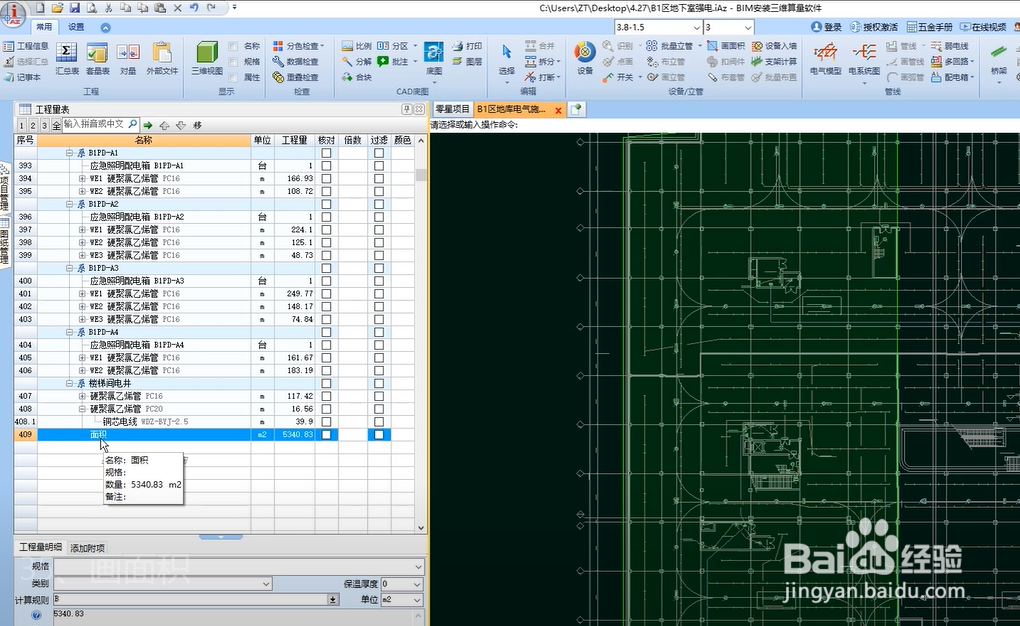Click 分解 explode tool

pyautogui.click(x=357, y=62)
